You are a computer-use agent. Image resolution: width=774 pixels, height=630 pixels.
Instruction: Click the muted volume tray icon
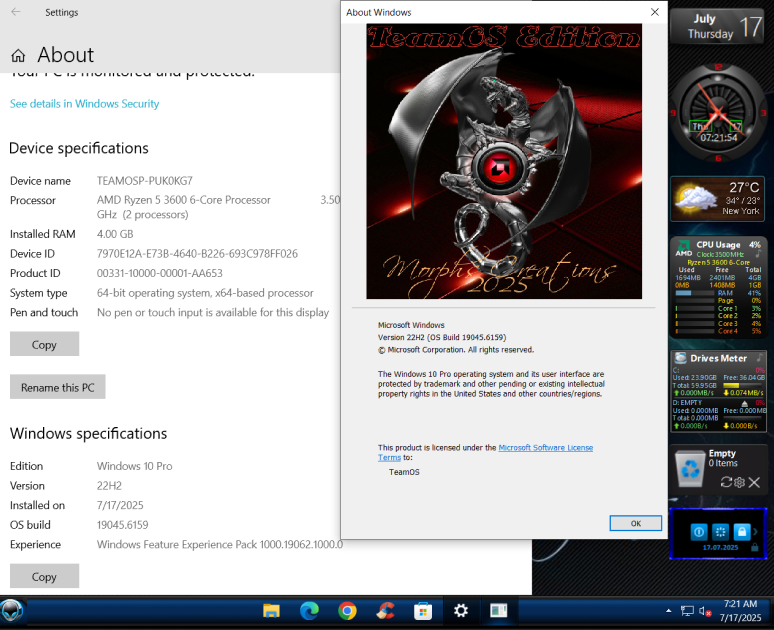705,611
